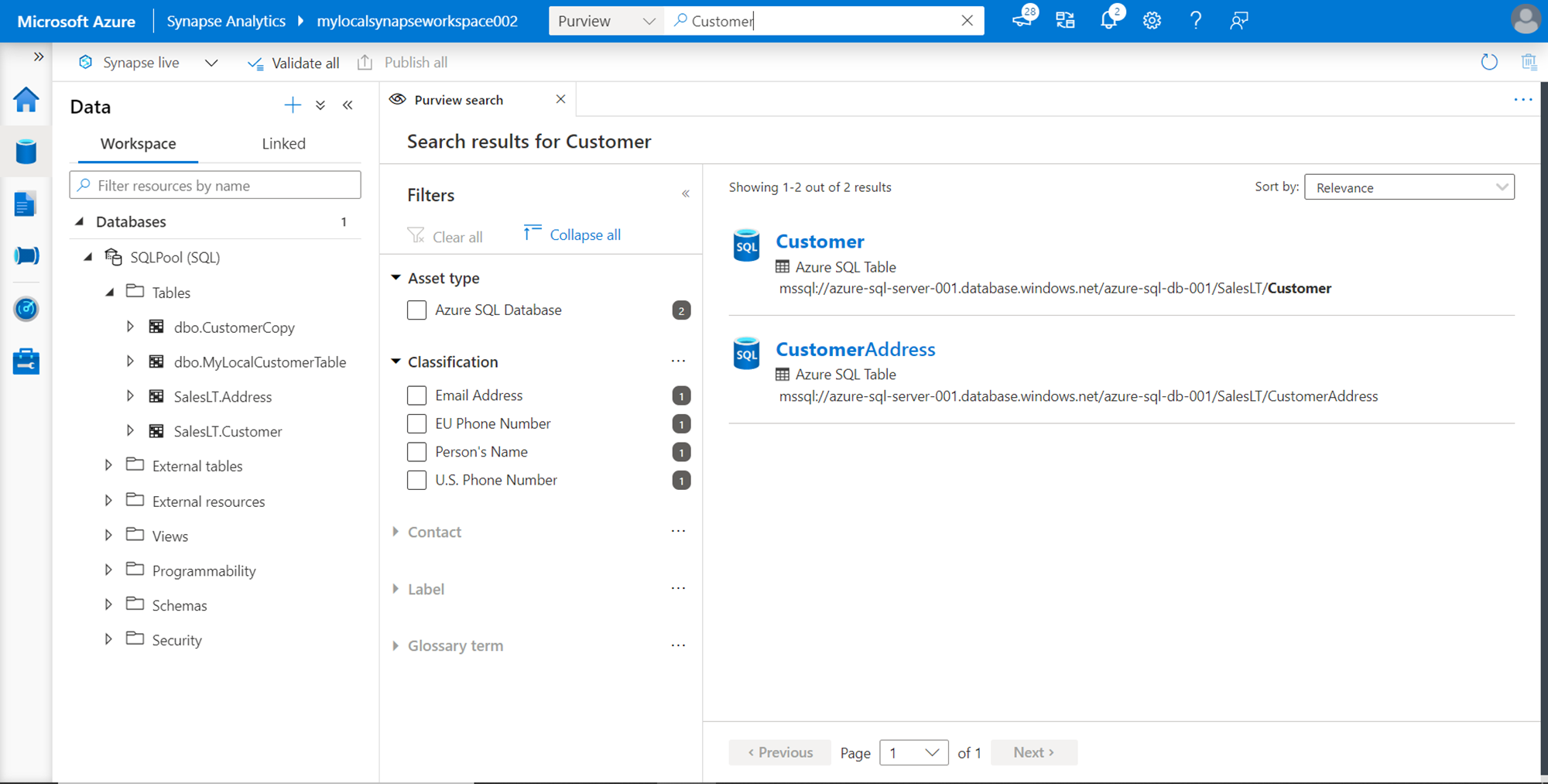Open the page number selector
Screen dimensions: 1548x784
[x=913, y=752]
